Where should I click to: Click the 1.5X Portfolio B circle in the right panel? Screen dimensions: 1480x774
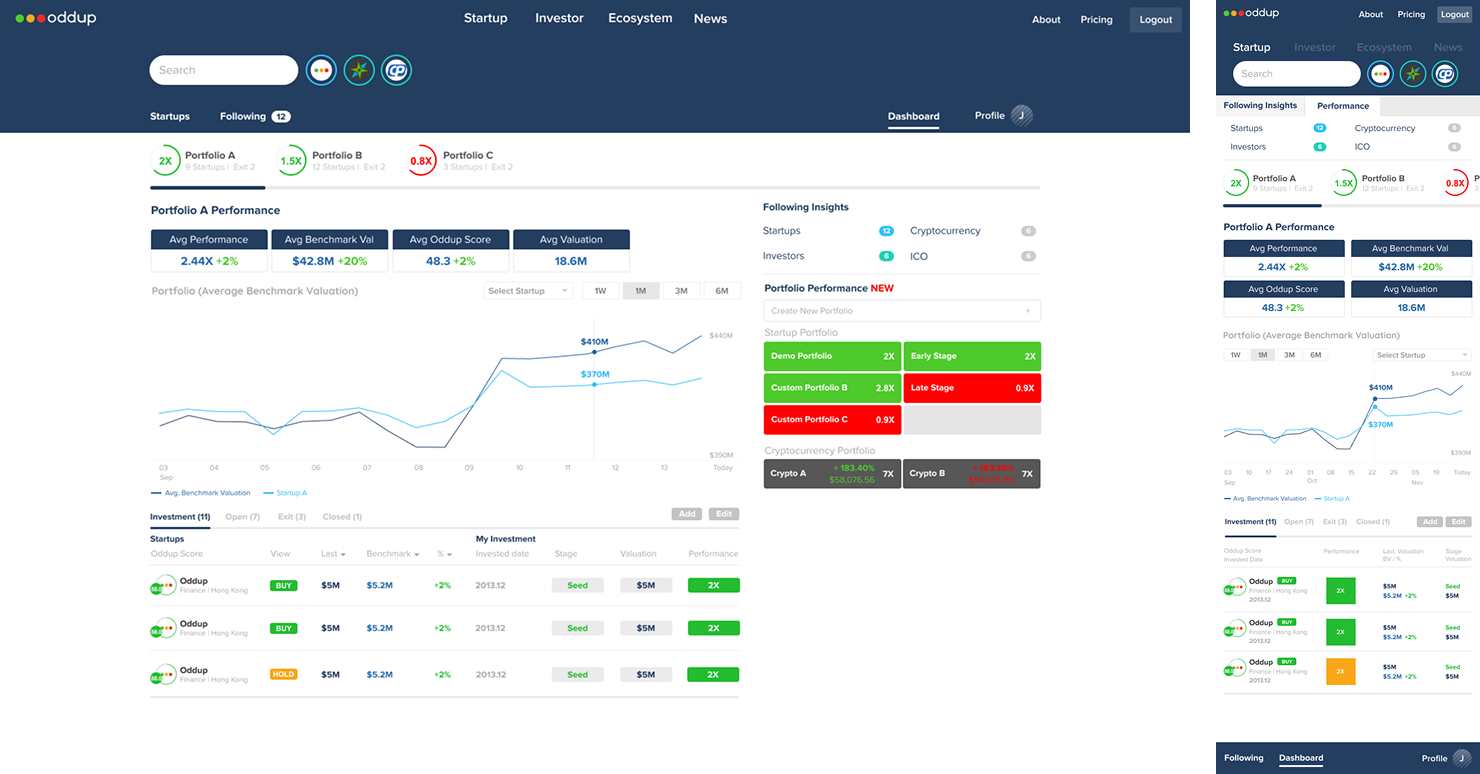[x=1344, y=183]
